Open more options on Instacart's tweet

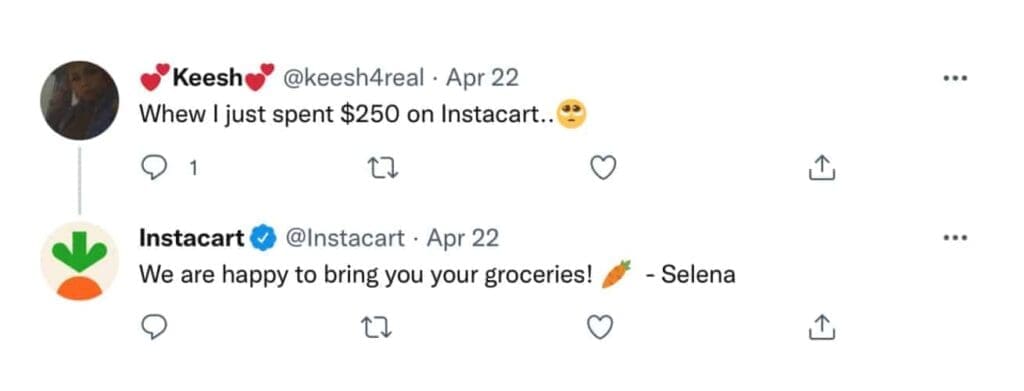click(955, 238)
